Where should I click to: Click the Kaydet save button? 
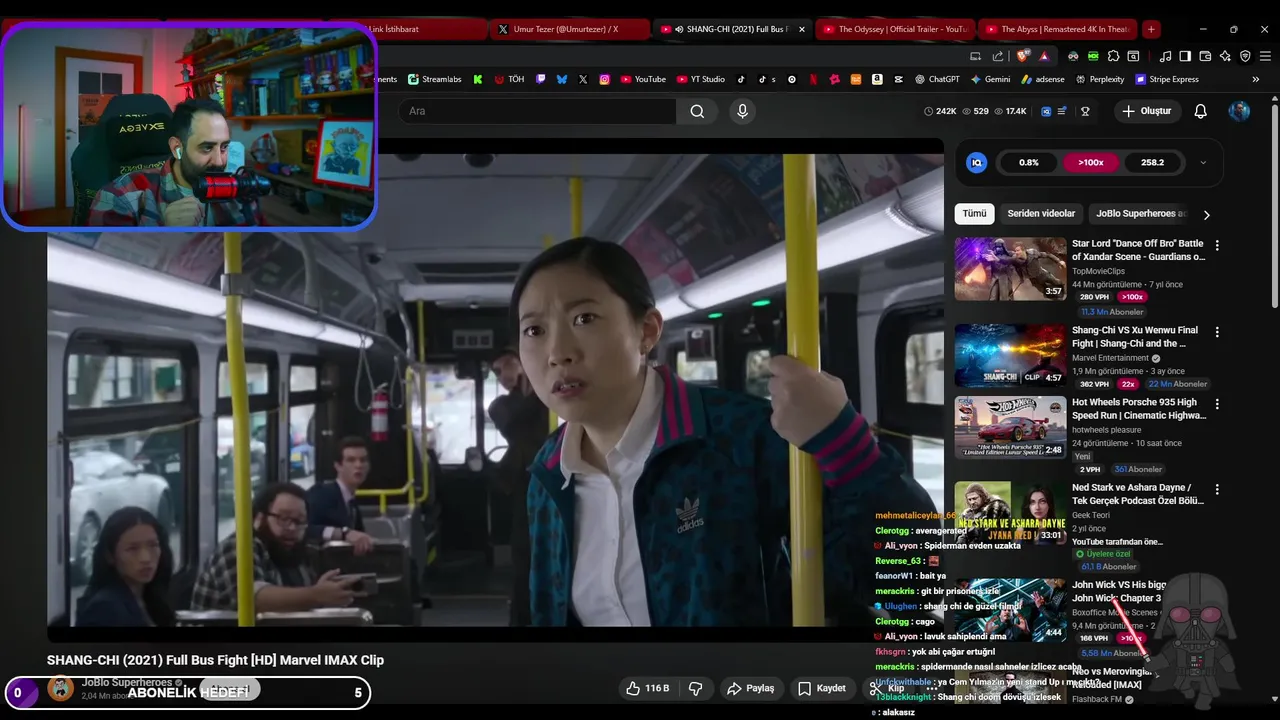pyautogui.click(x=822, y=688)
